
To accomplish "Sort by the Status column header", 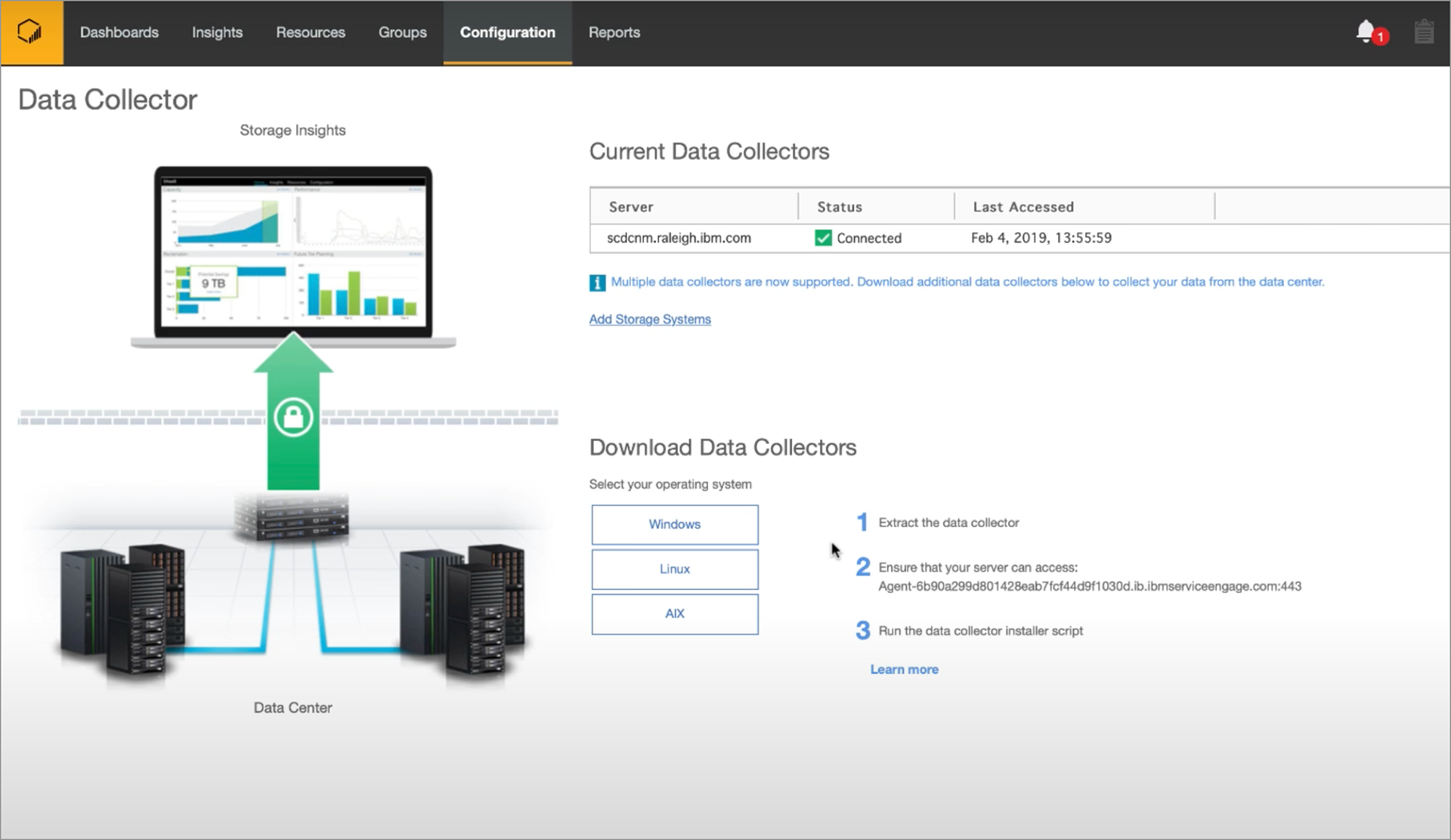I will 840,207.
